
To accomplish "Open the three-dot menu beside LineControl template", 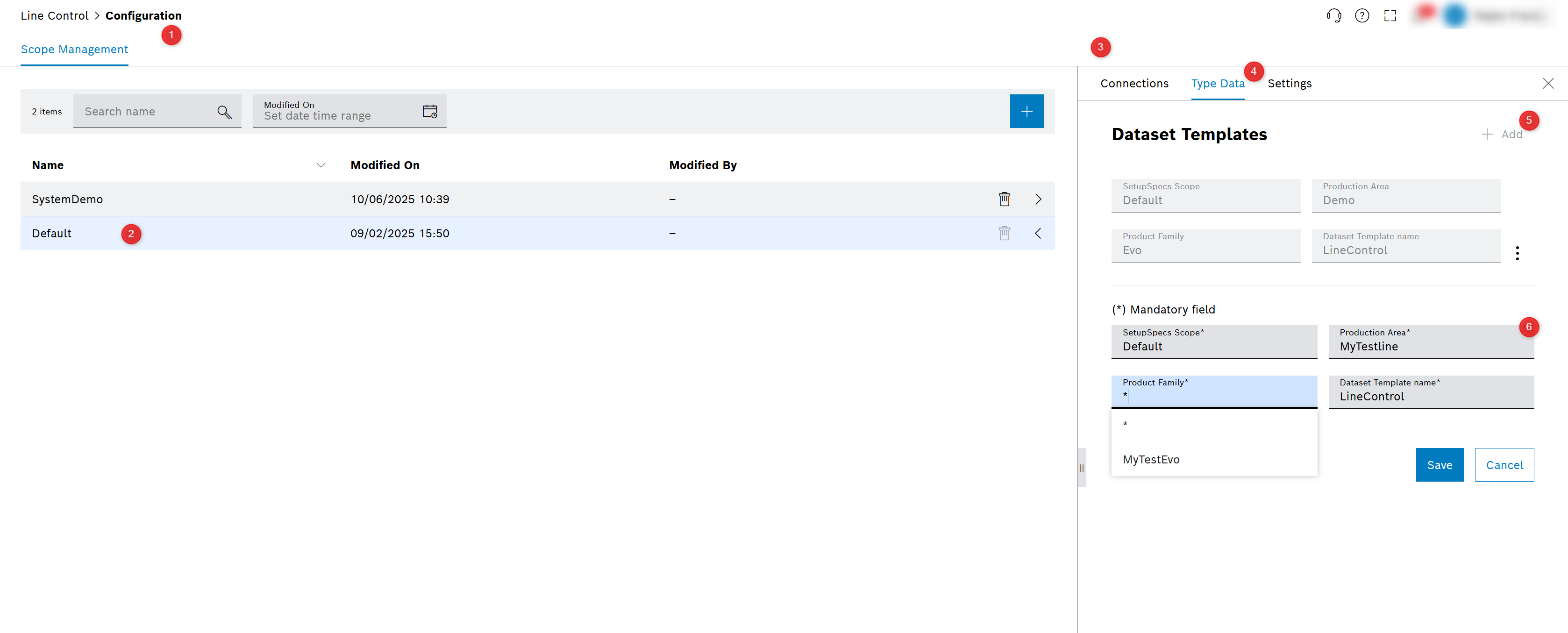I will pos(1518,253).
